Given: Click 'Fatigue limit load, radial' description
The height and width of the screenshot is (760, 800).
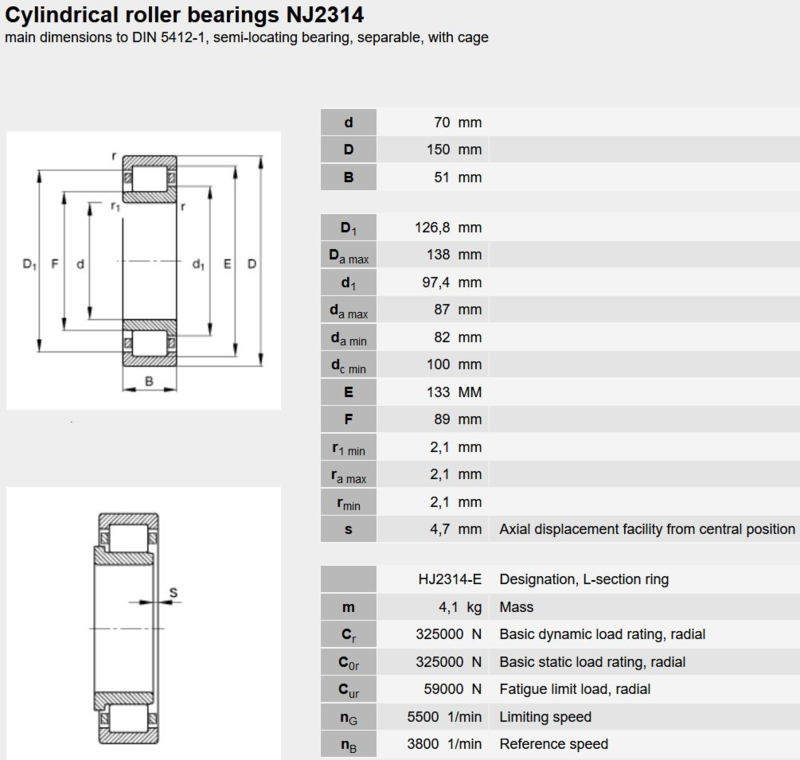Looking at the screenshot, I should (x=574, y=689).
